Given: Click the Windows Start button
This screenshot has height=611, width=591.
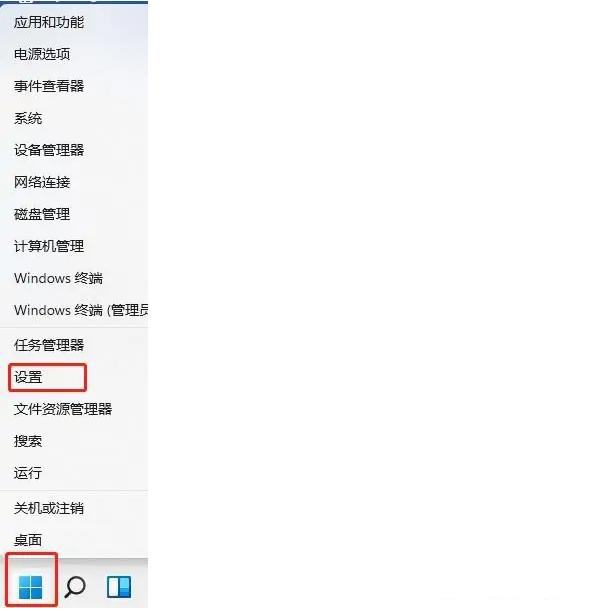Looking at the screenshot, I should pos(30,587).
